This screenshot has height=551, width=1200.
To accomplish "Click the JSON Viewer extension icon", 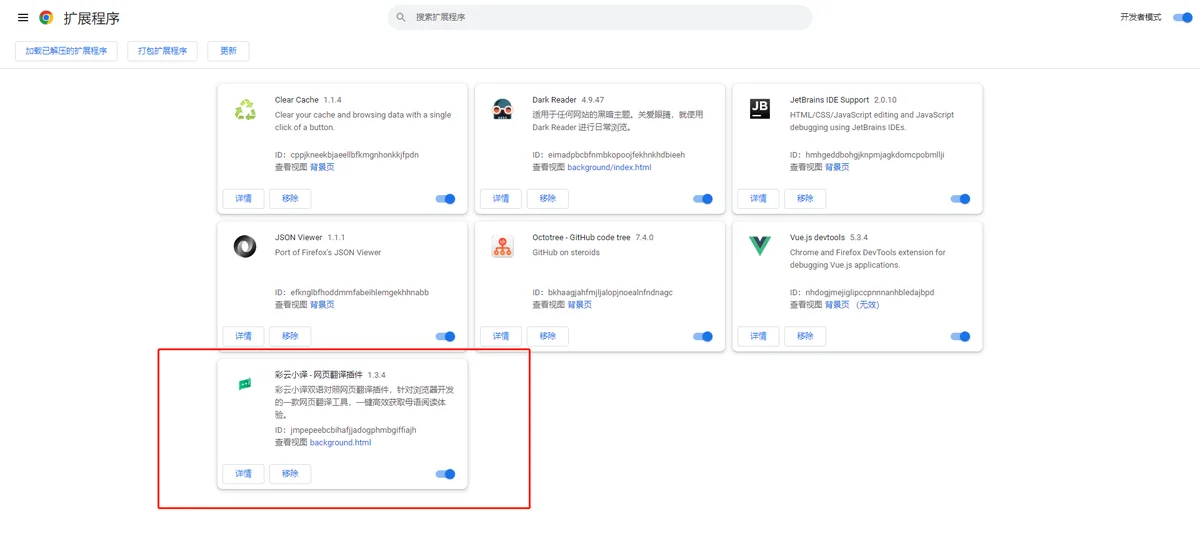I will click(245, 247).
